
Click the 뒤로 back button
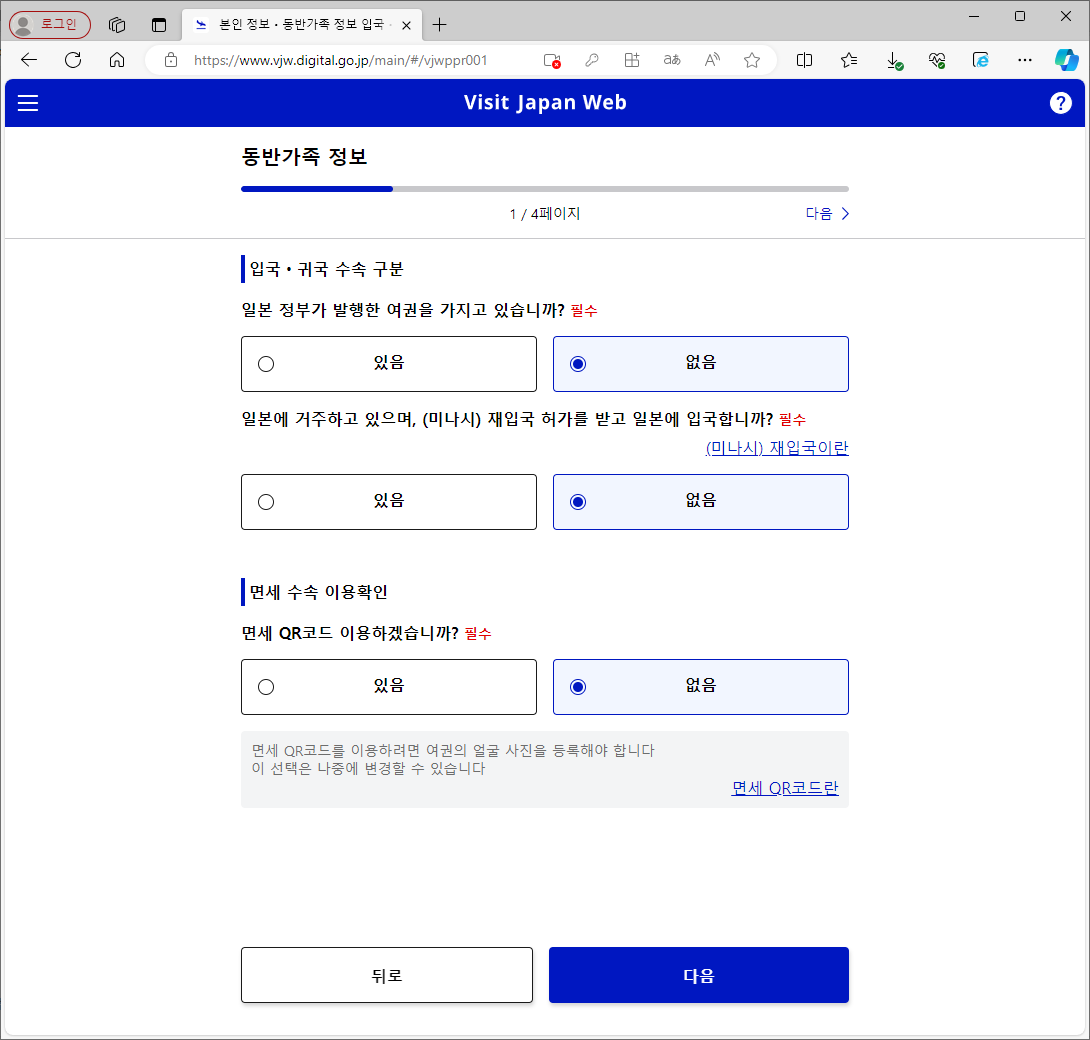387,975
